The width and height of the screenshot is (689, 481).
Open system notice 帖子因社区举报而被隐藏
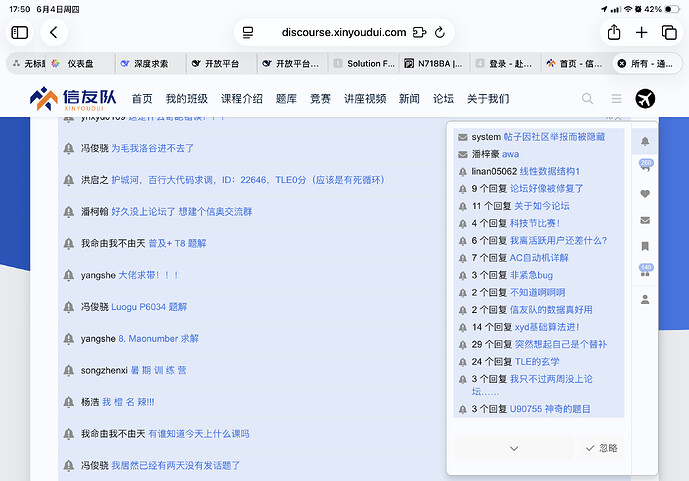pyautogui.click(x=539, y=137)
